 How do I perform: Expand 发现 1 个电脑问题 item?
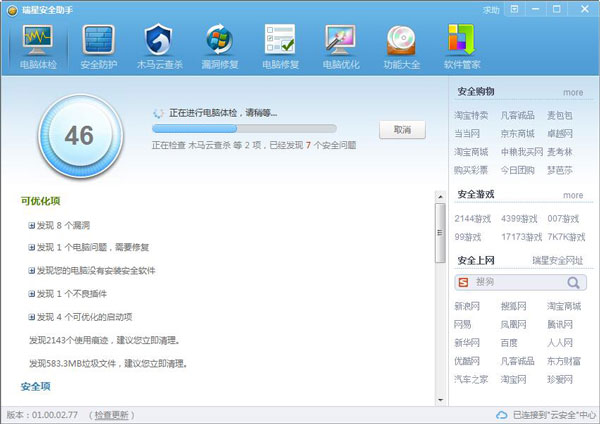click(x=31, y=248)
